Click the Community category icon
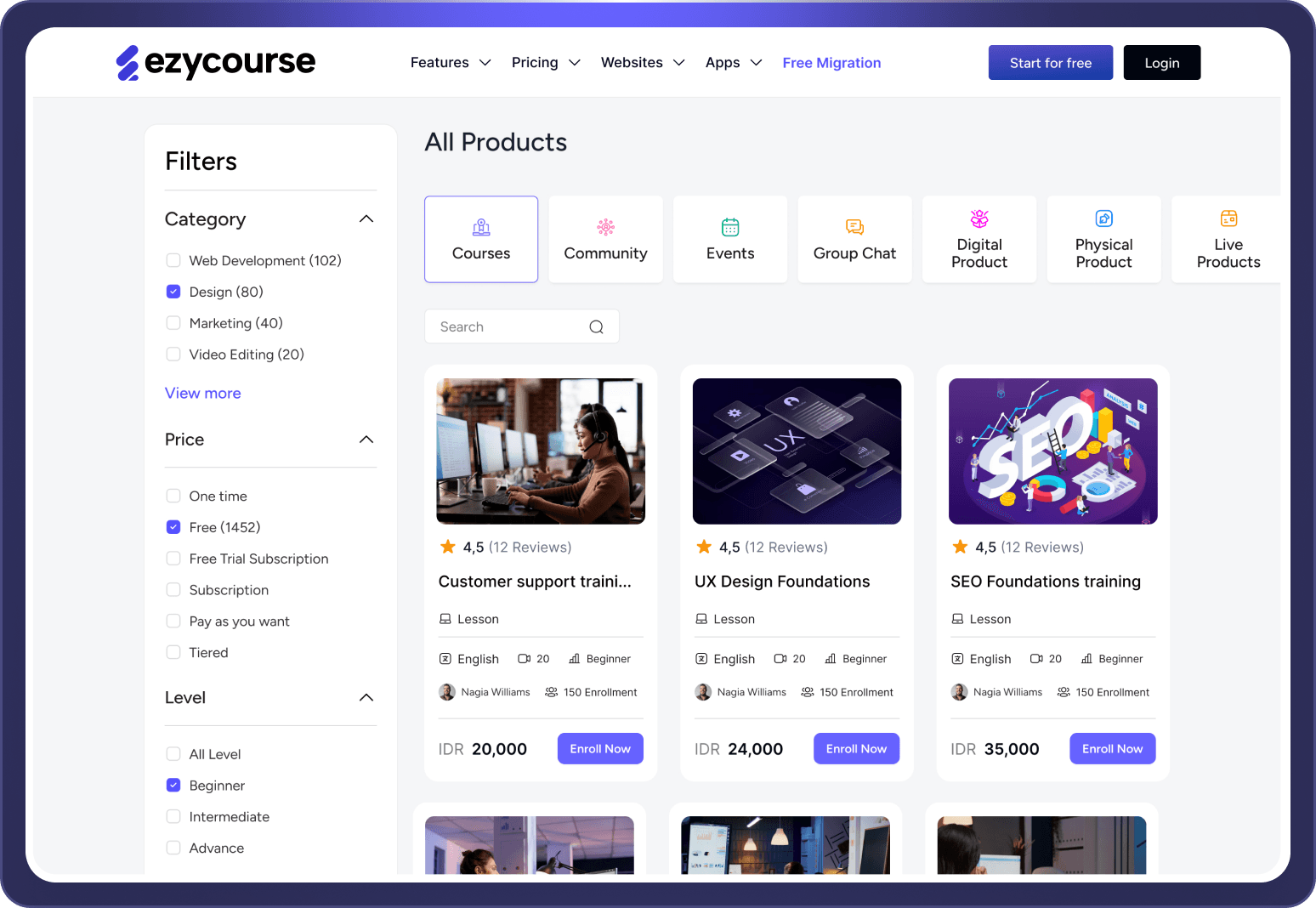The width and height of the screenshot is (1316, 908). (x=605, y=227)
